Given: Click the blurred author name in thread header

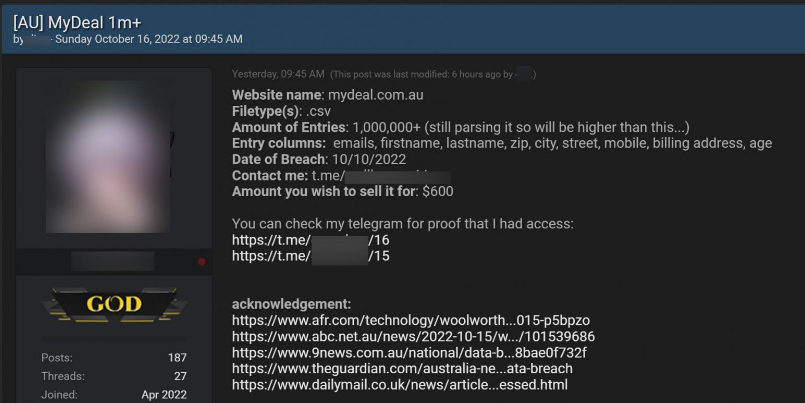Looking at the screenshot, I should (x=36, y=39).
